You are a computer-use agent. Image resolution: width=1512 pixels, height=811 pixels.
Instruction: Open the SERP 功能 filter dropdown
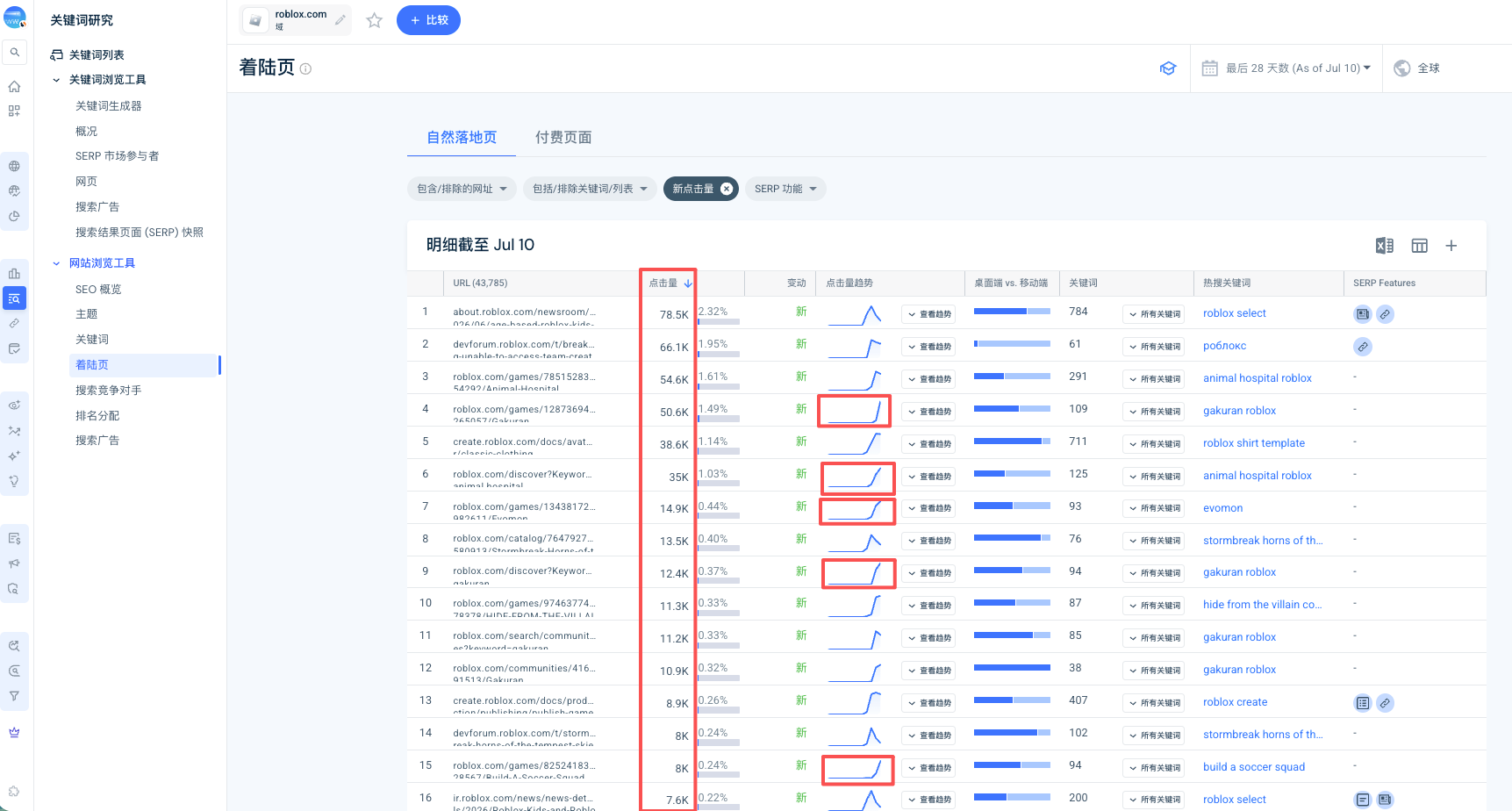(785, 189)
